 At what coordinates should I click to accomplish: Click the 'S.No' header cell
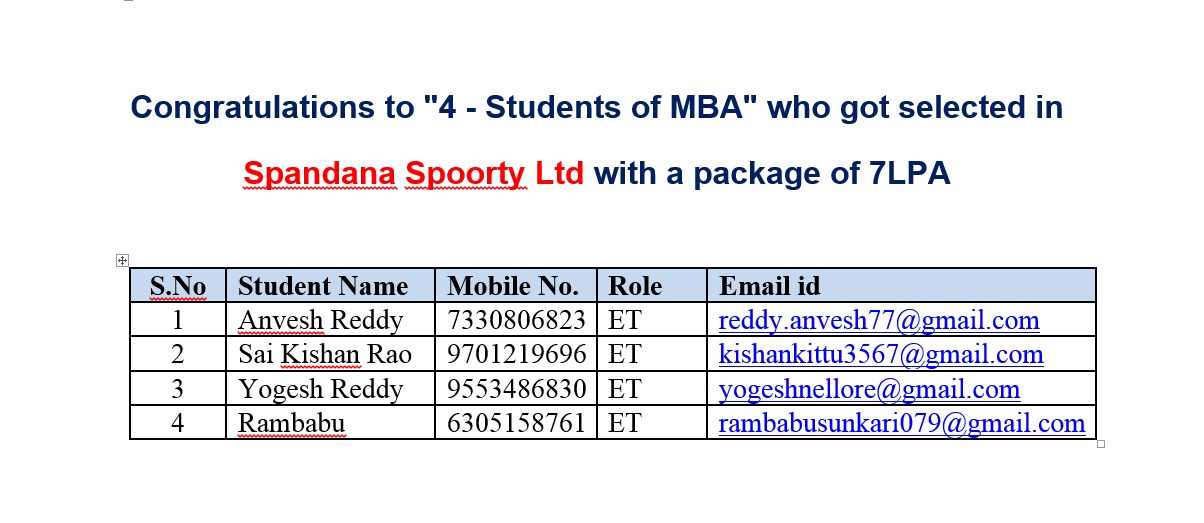pyautogui.click(x=178, y=286)
